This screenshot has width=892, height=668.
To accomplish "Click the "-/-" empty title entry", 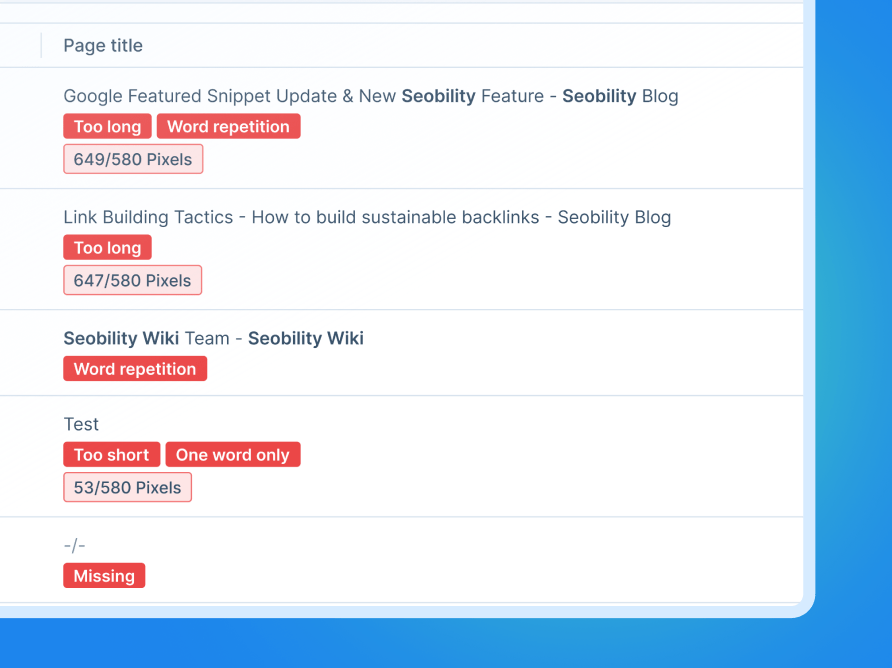I will pos(75,545).
